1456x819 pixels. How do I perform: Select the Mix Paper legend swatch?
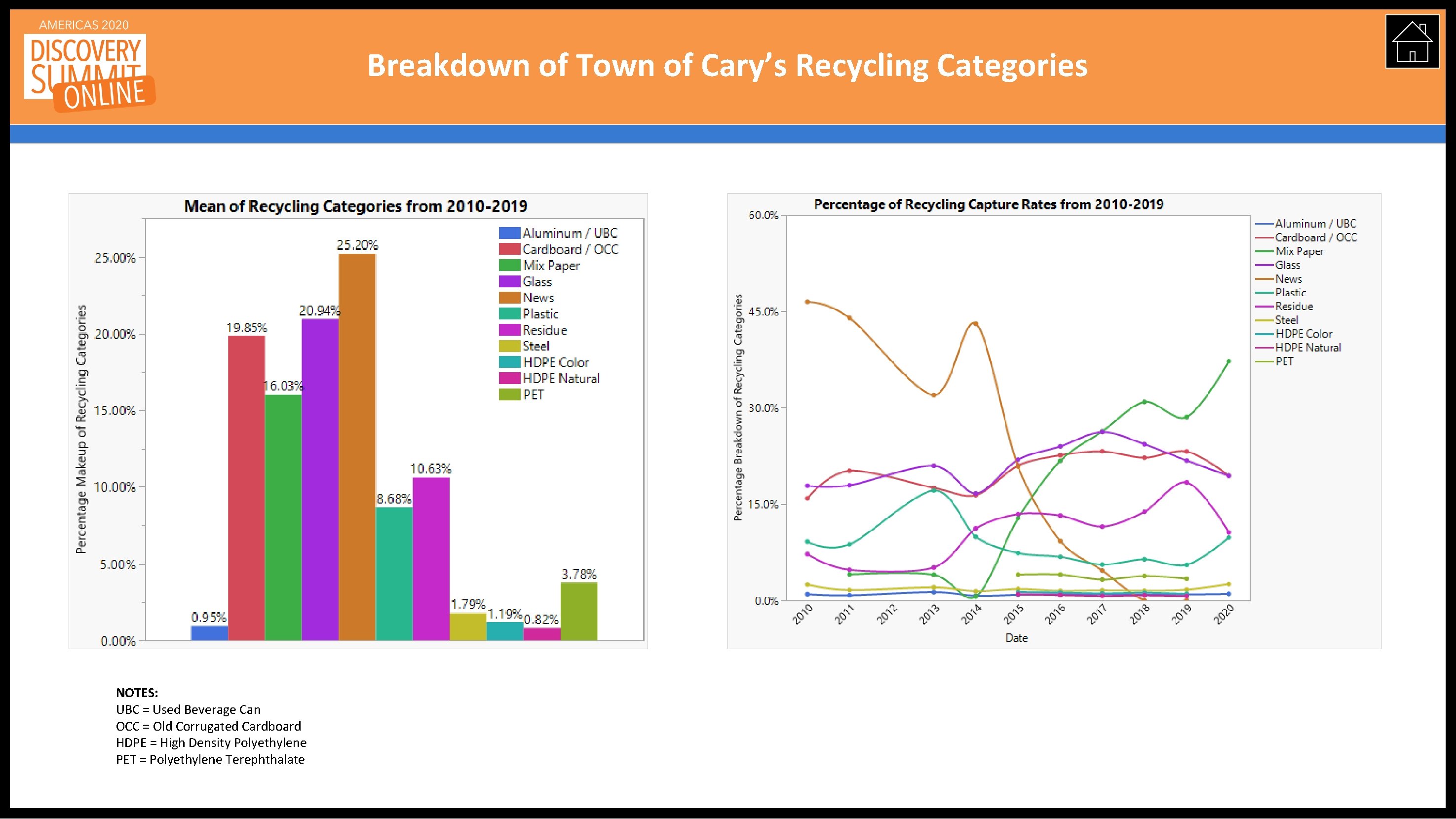[x=509, y=266]
